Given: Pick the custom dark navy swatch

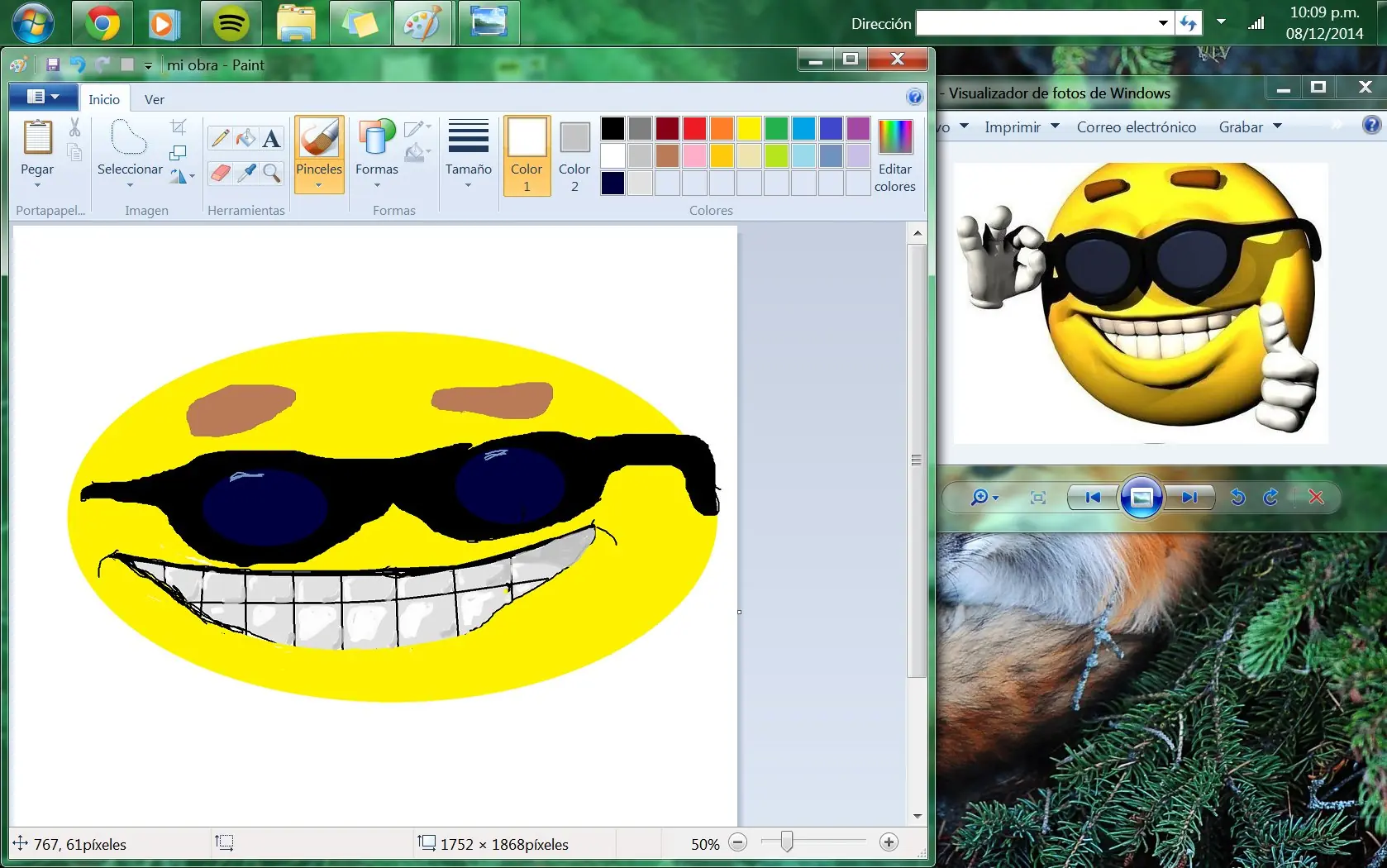Looking at the screenshot, I should (x=612, y=183).
